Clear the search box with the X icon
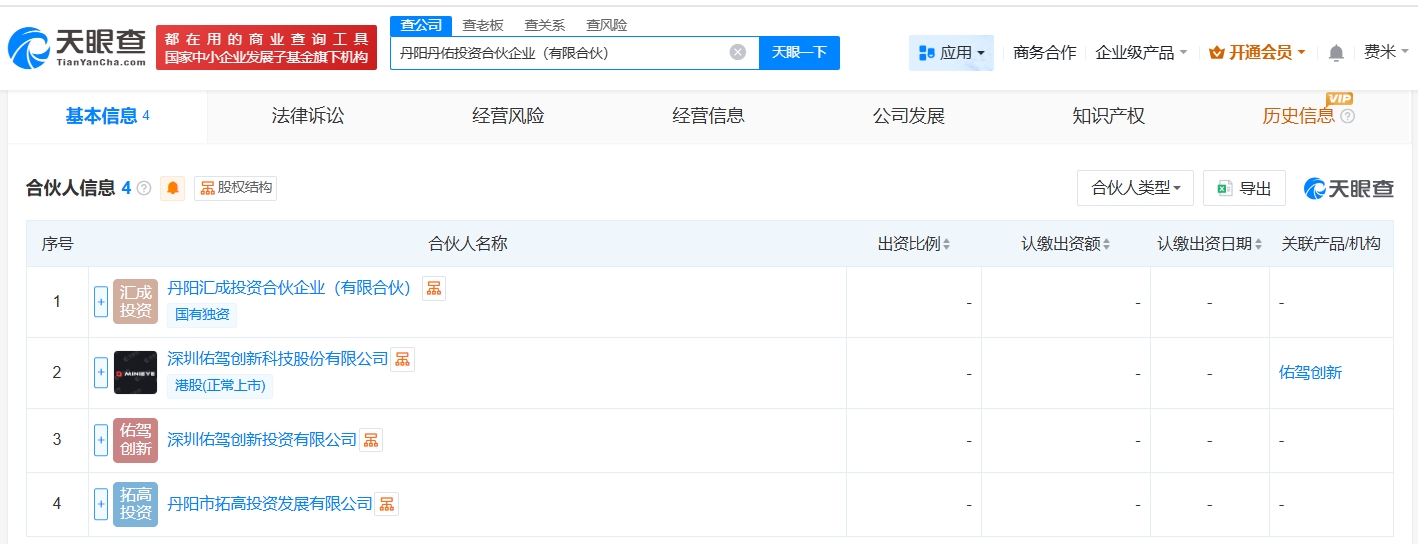Screen dimensions: 1418x544 click(738, 53)
